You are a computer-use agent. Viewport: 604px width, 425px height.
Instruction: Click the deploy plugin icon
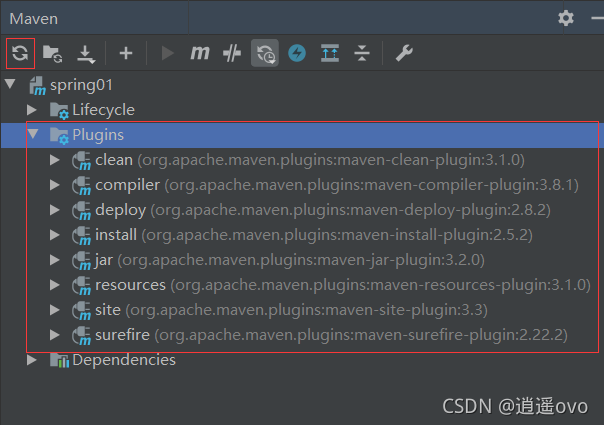(81, 211)
